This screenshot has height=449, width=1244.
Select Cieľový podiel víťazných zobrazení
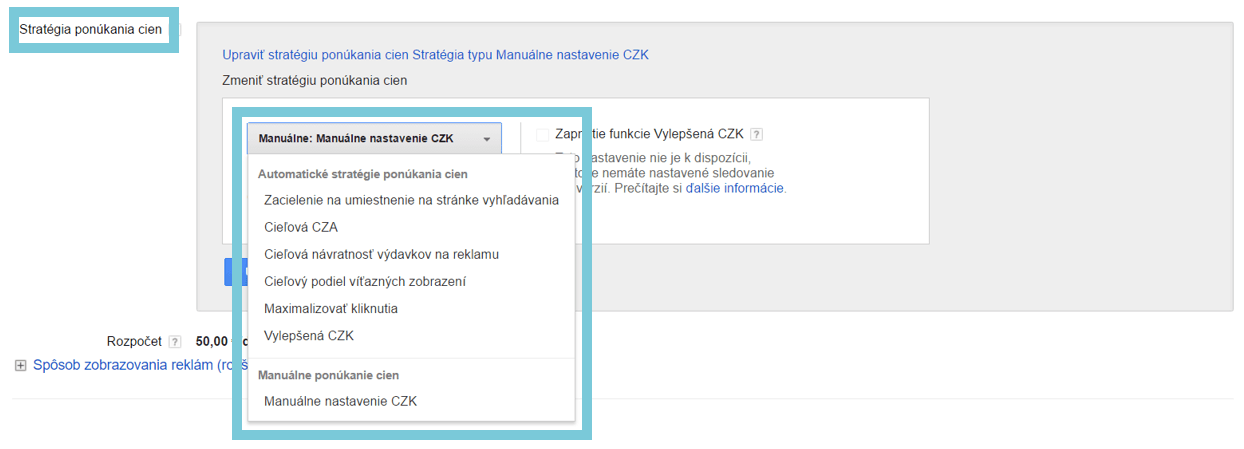click(364, 281)
